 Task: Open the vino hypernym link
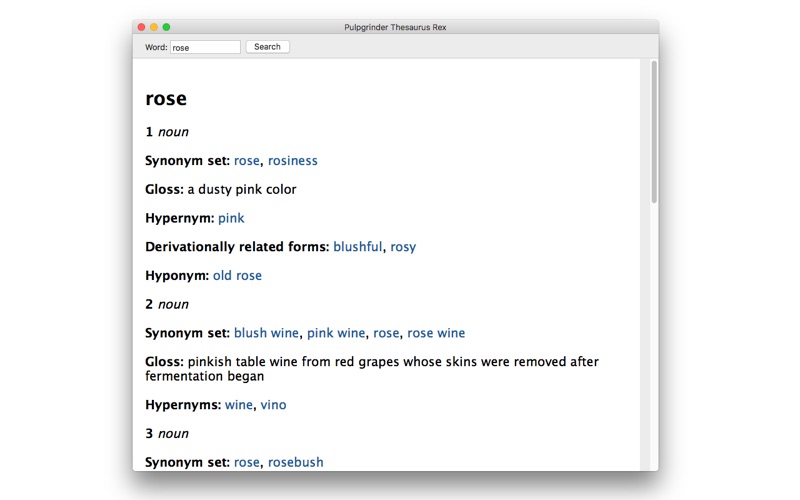tap(273, 405)
